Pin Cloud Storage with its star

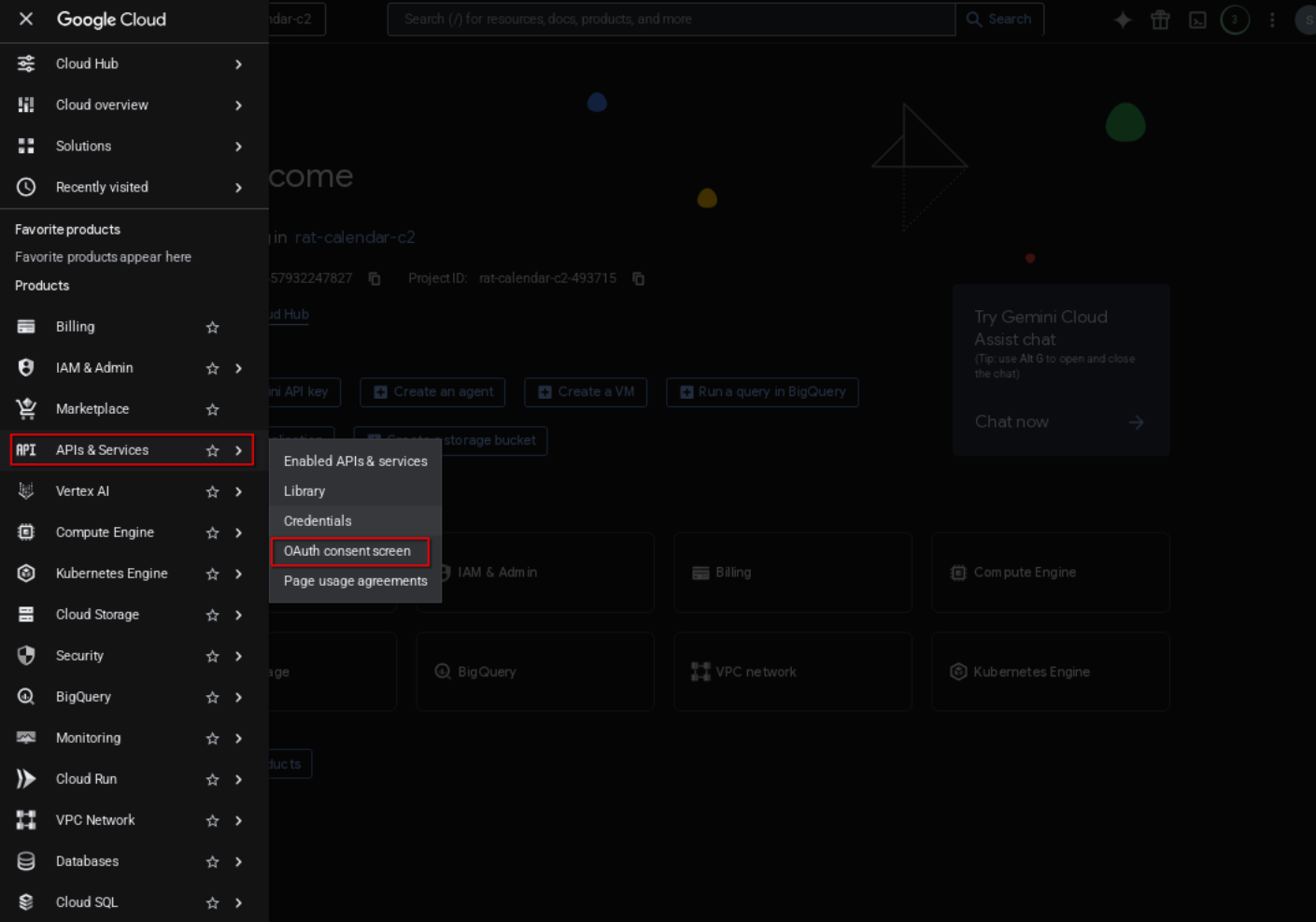click(x=212, y=615)
